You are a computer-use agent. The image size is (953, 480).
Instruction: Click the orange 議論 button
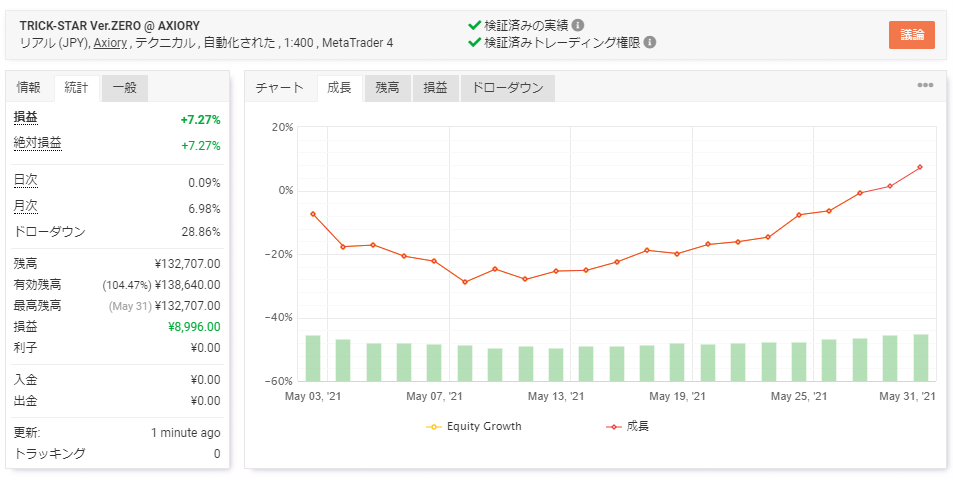click(x=911, y=35)
